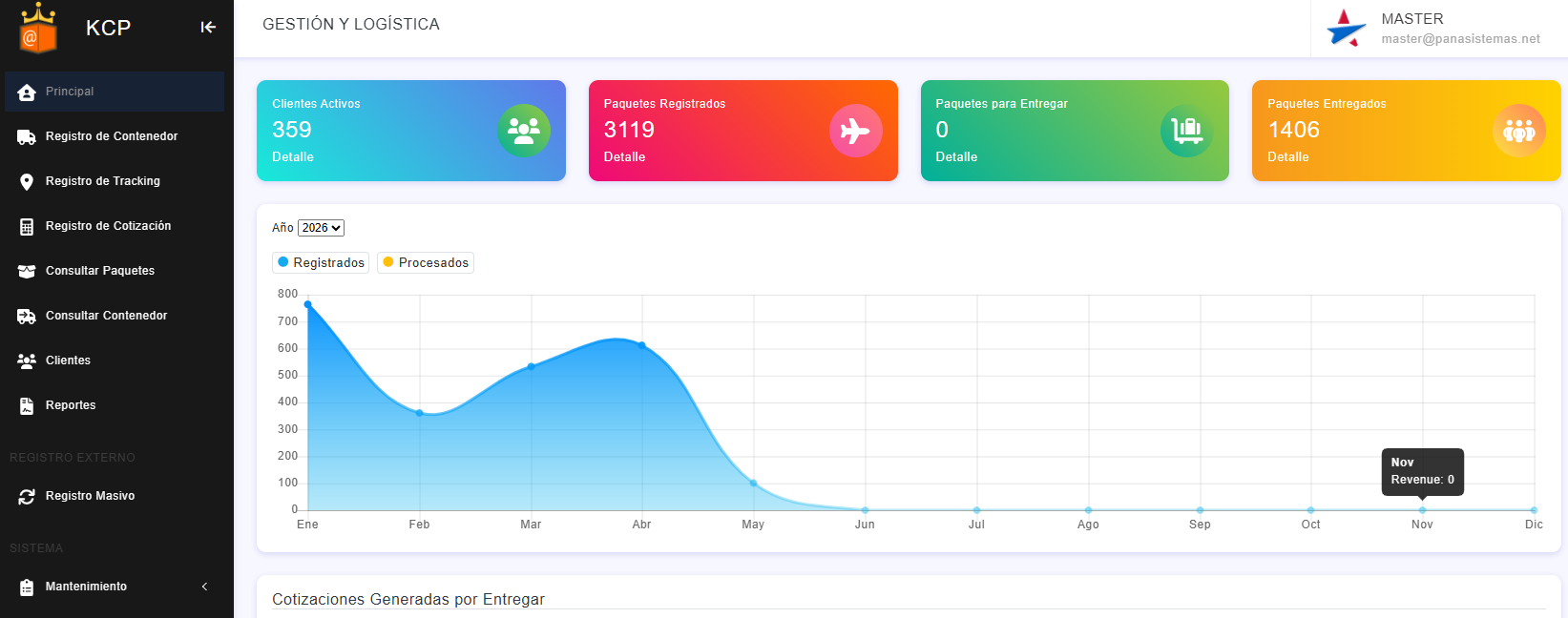Click the May data point on chart

point(754,484)
